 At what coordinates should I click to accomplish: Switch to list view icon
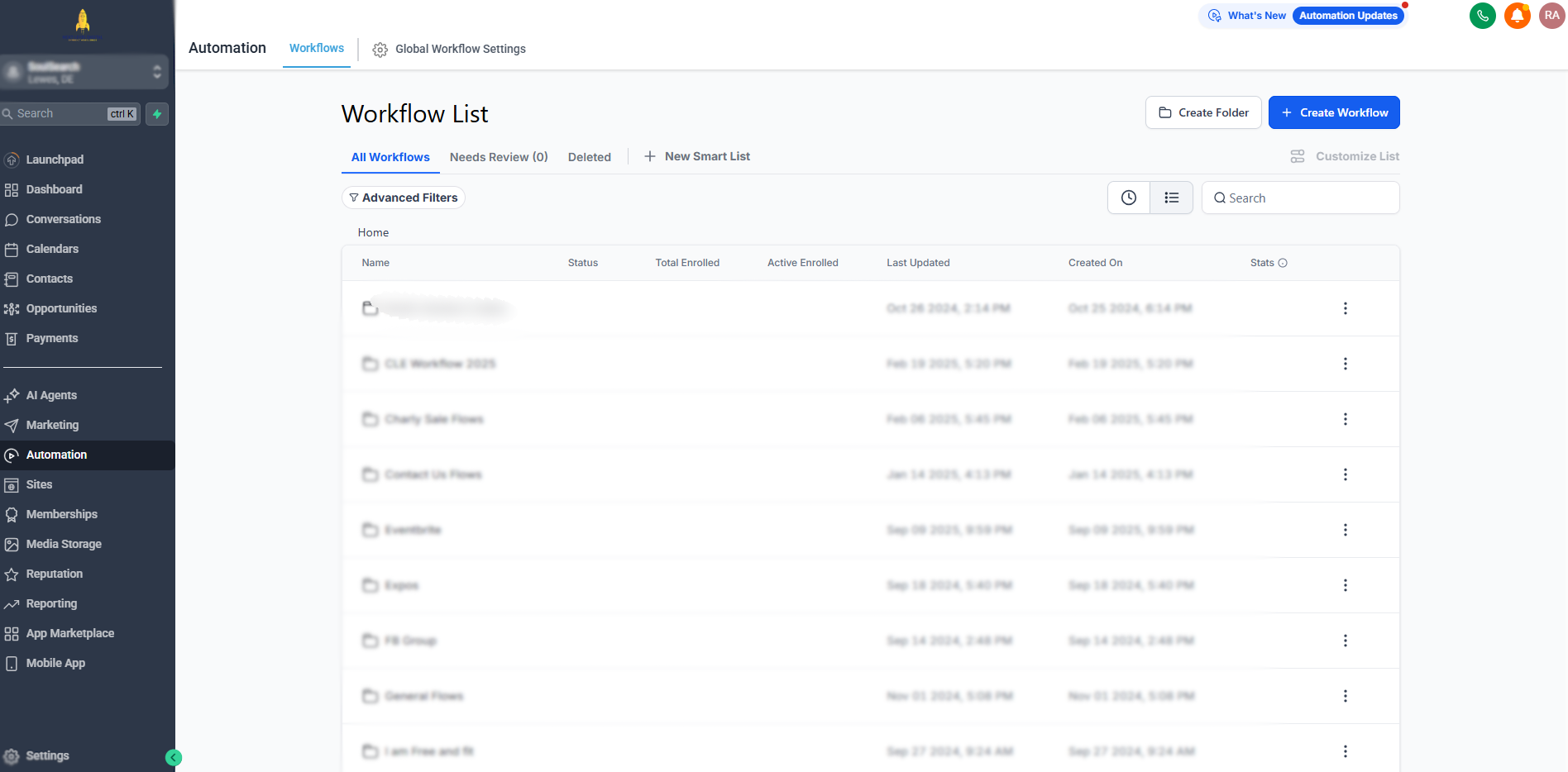click(1171, 198)
